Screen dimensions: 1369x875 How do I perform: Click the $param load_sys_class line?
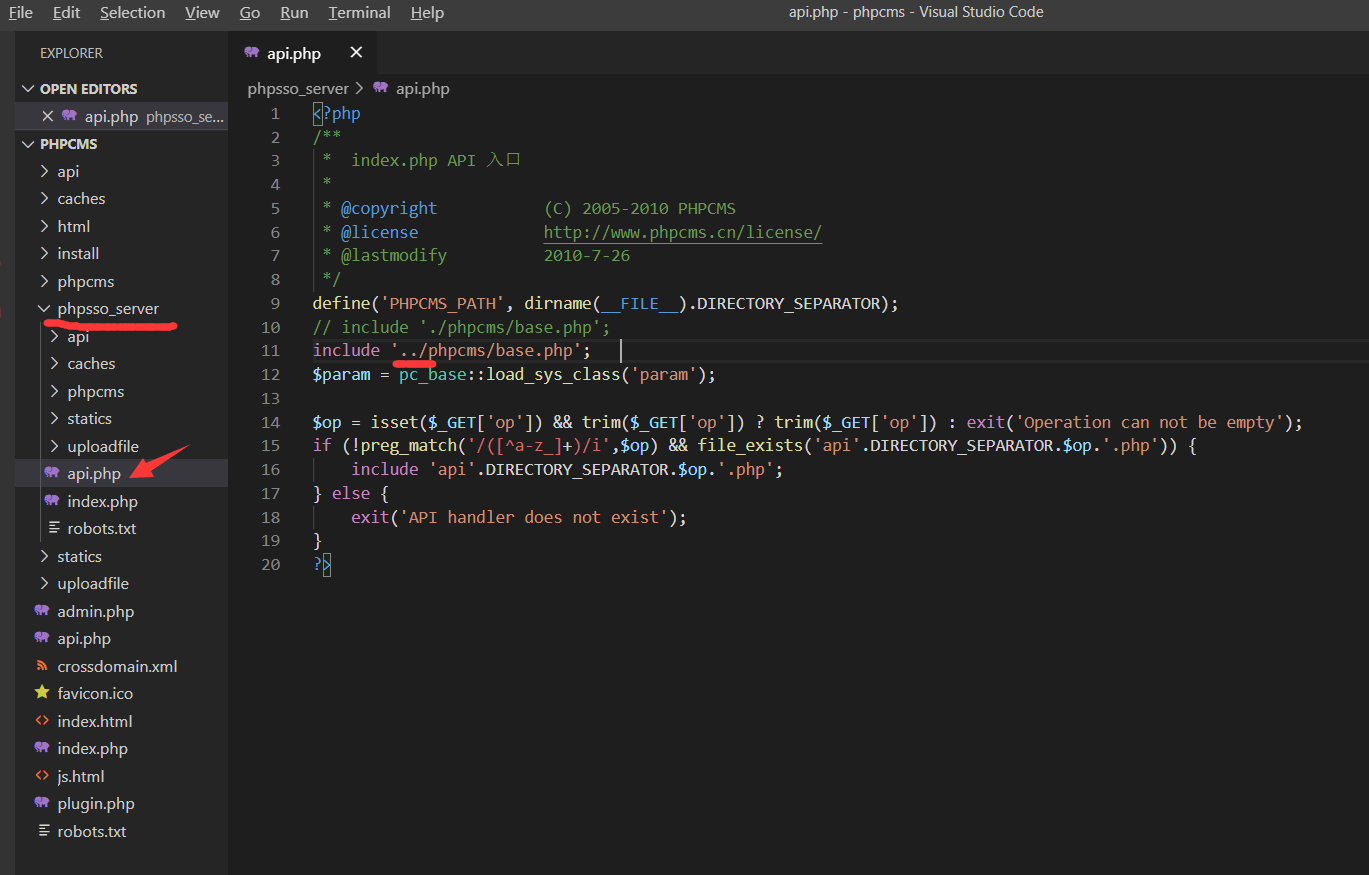pyautogui.click(x=514, y=375)
